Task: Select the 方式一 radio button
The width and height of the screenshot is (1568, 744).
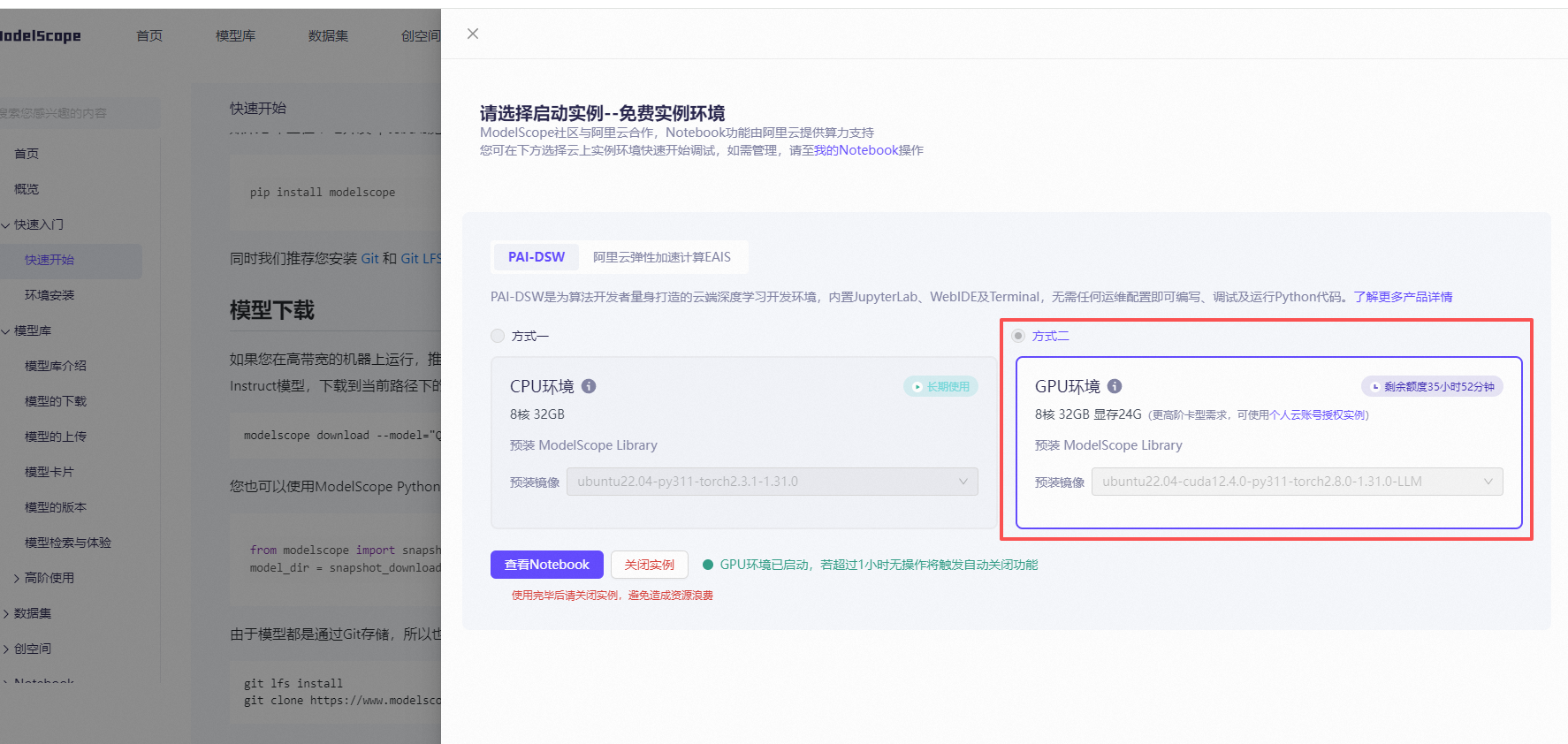Action: tap(498, 336)
